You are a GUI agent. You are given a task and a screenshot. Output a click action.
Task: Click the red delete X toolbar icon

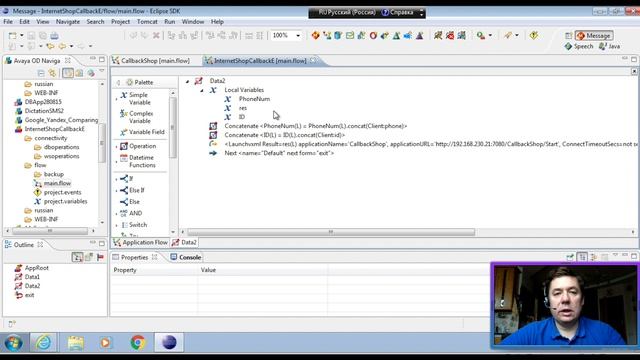point(156,36)
